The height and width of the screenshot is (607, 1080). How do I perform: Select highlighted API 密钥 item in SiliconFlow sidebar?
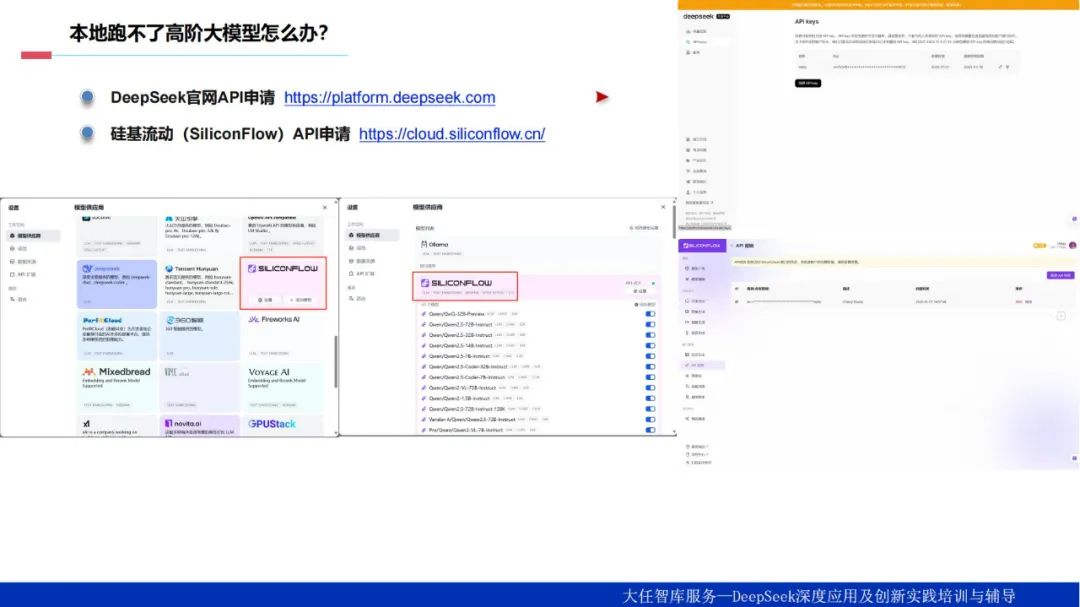703,365
